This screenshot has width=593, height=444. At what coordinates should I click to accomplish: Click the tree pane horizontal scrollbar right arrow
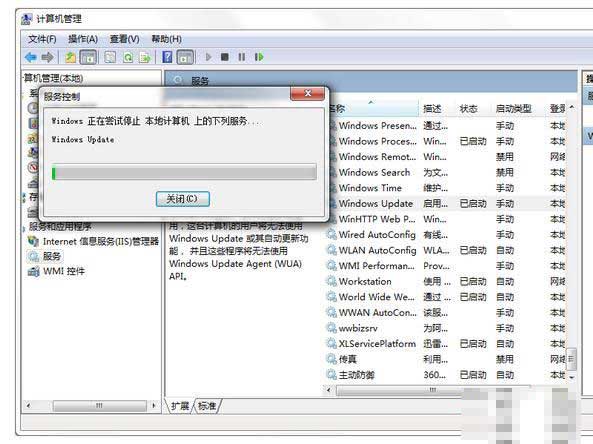(x=154, y=406)
